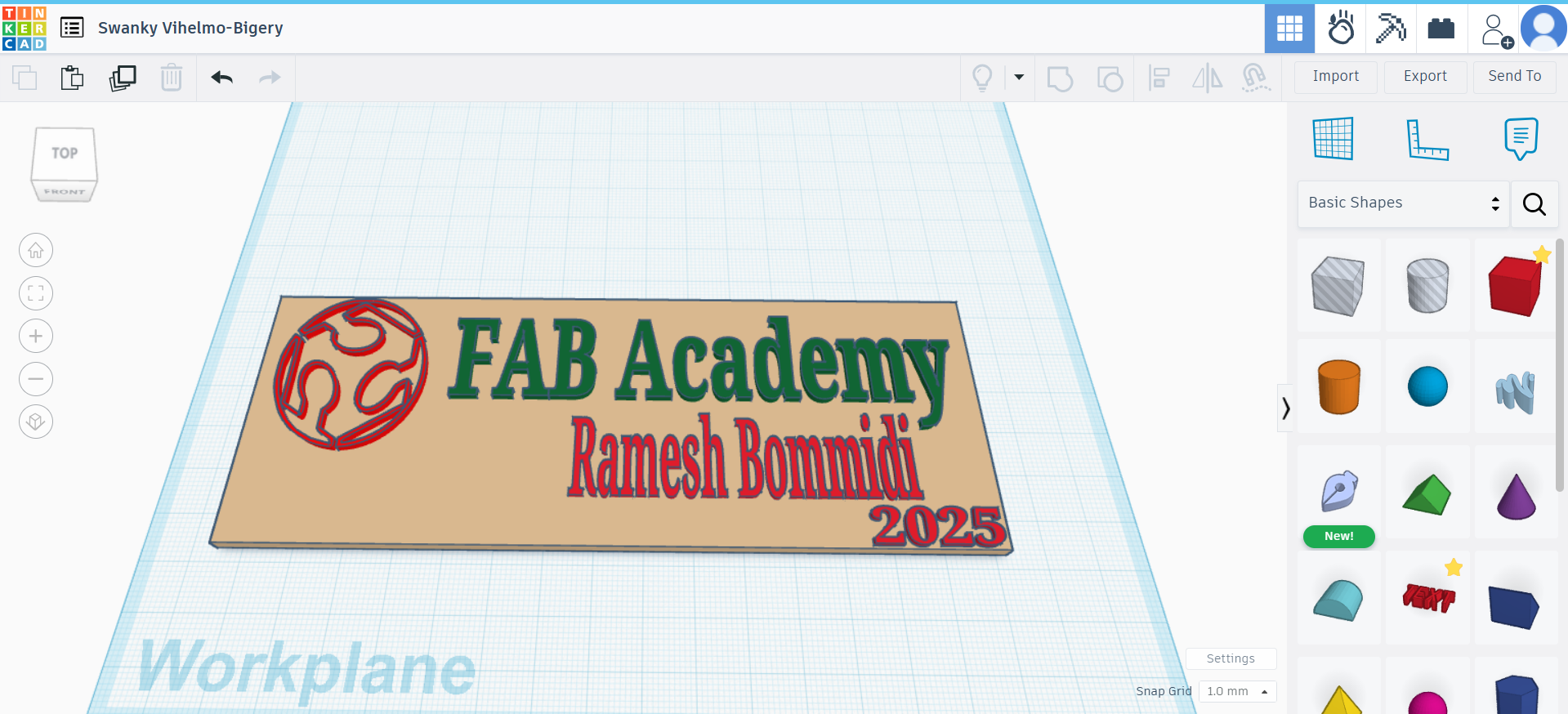Click the Align tool icon
1568x714 pixels.
(1159, 78)
